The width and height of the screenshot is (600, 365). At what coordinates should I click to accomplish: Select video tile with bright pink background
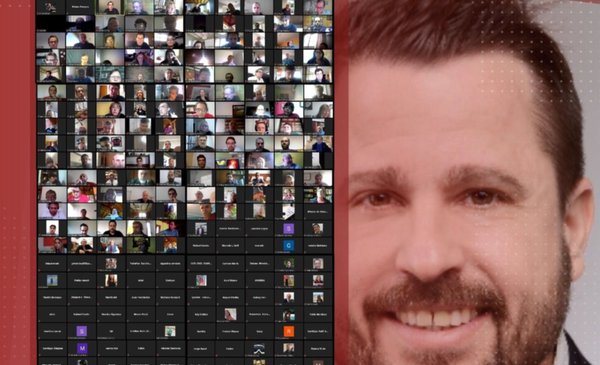tap(289, 109)
